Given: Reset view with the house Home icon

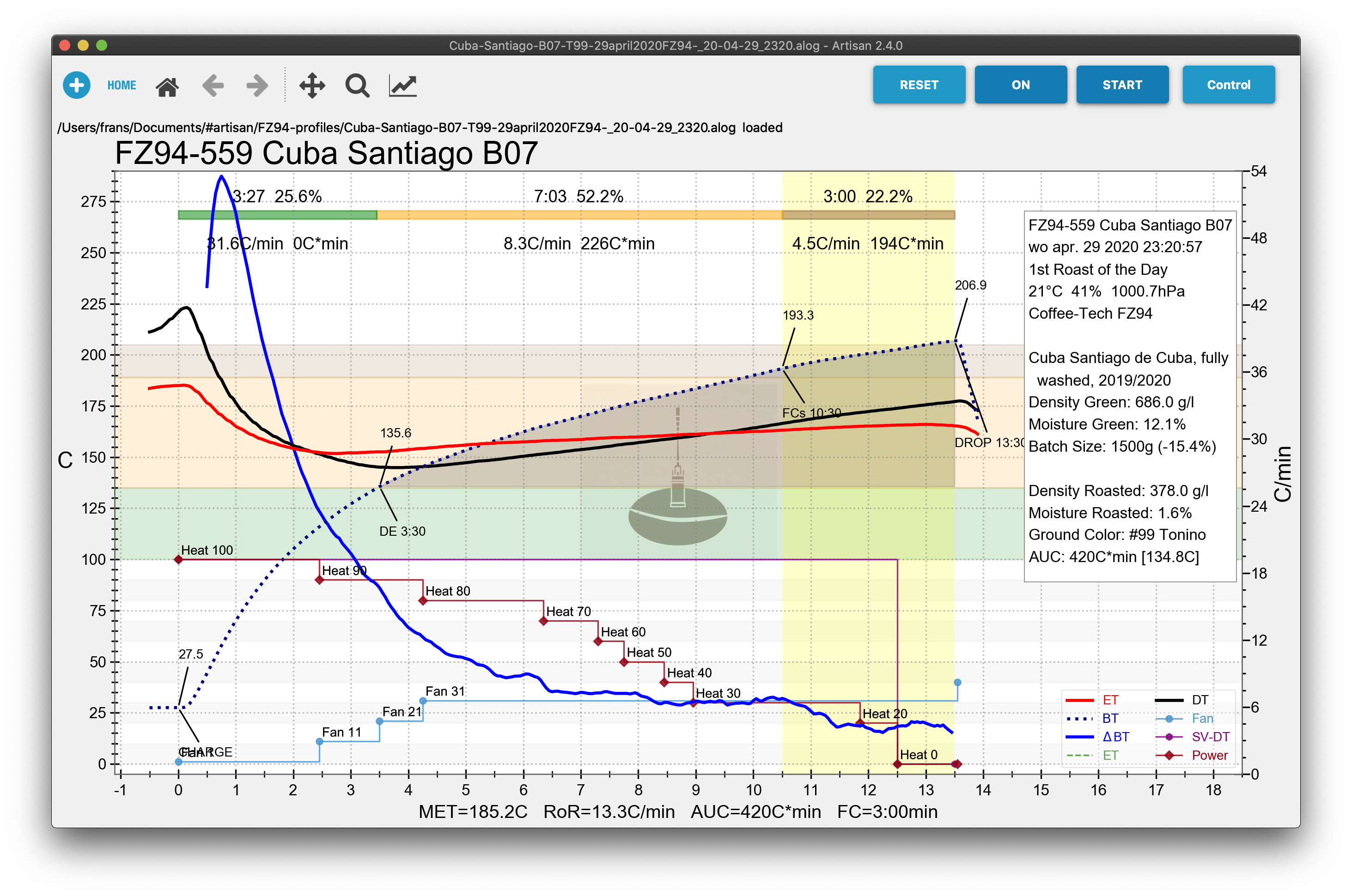Looking at the screenshot, I should click(x=167, y=86).
